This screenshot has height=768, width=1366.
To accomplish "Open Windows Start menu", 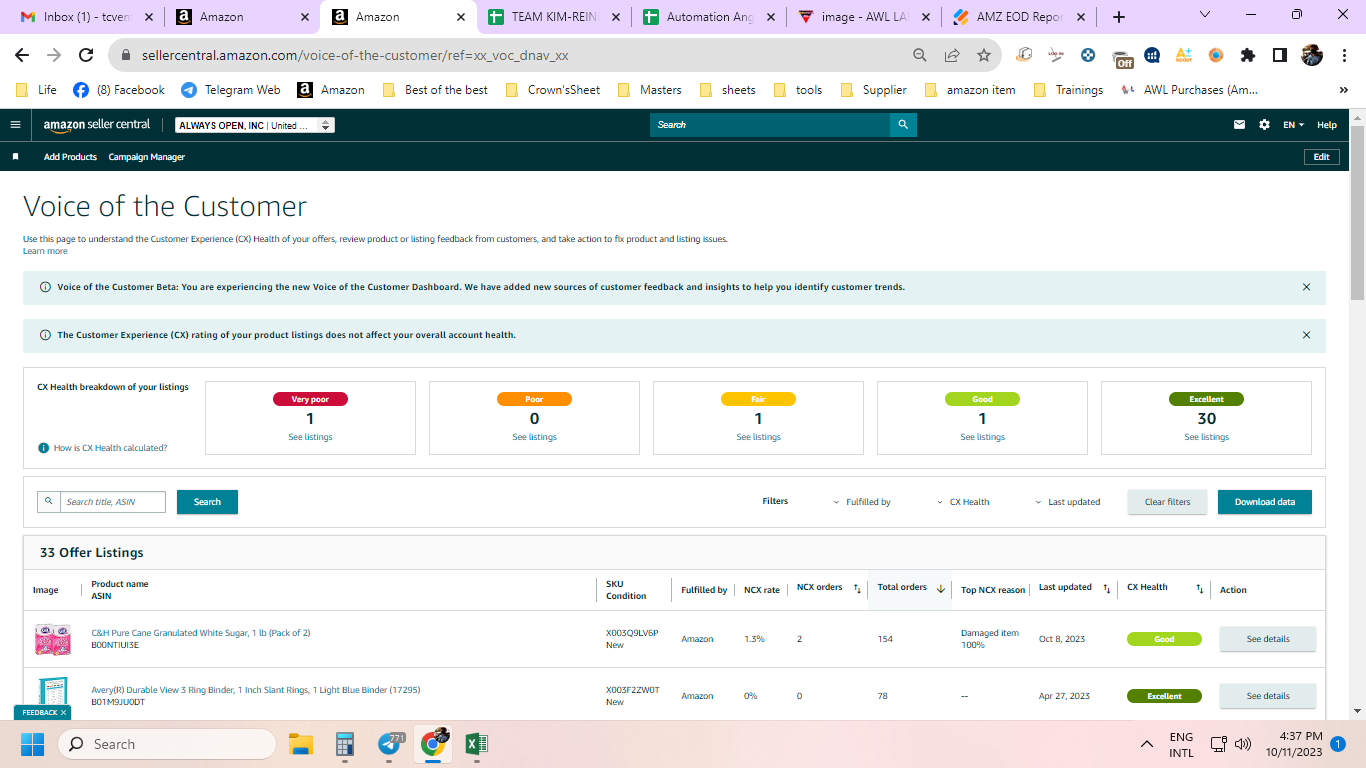I will 33,744.
